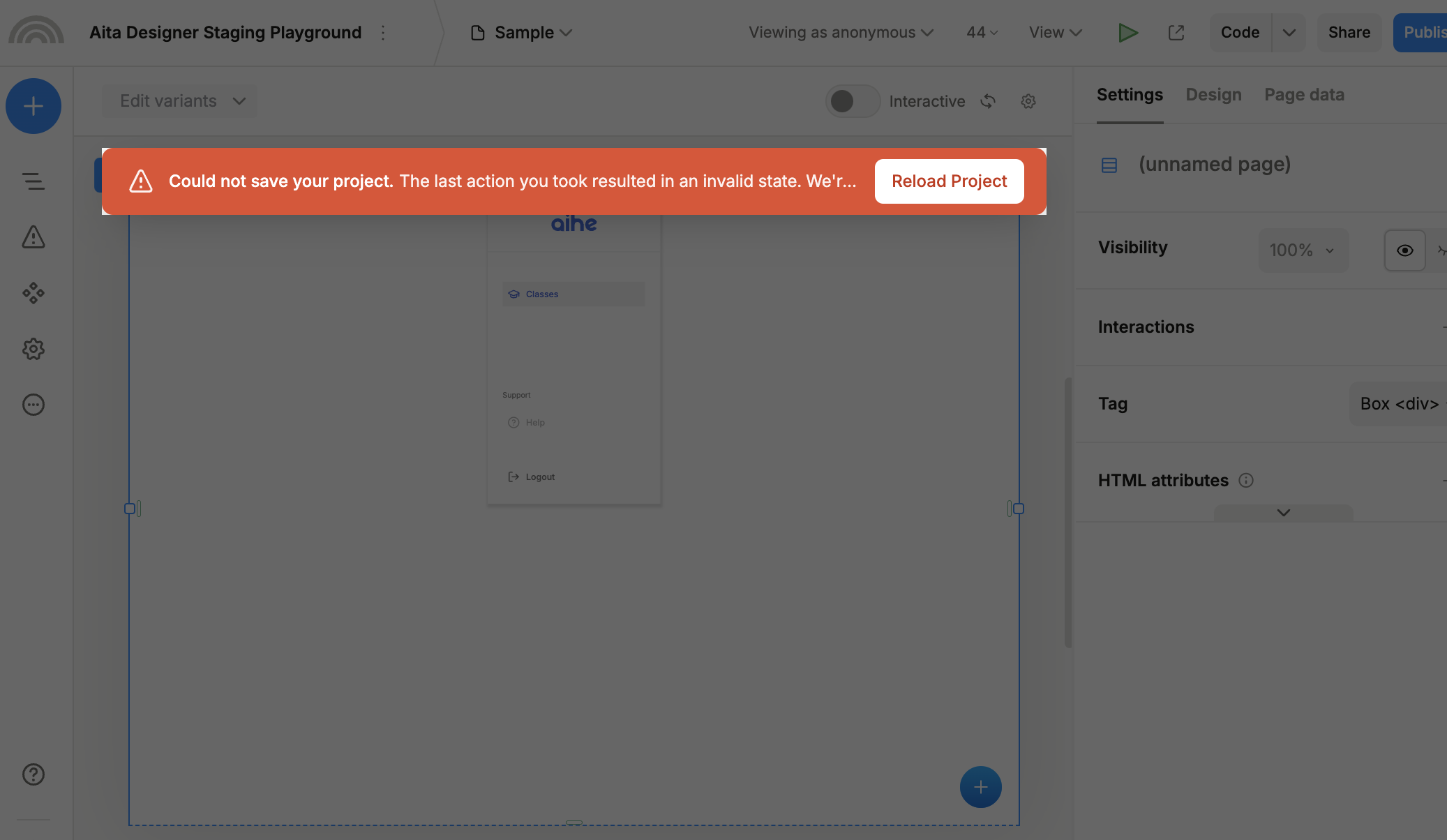This screenshot has height=840, width=1447.
Task: Click the blue add element plus button
Action: tap(33, 106)
